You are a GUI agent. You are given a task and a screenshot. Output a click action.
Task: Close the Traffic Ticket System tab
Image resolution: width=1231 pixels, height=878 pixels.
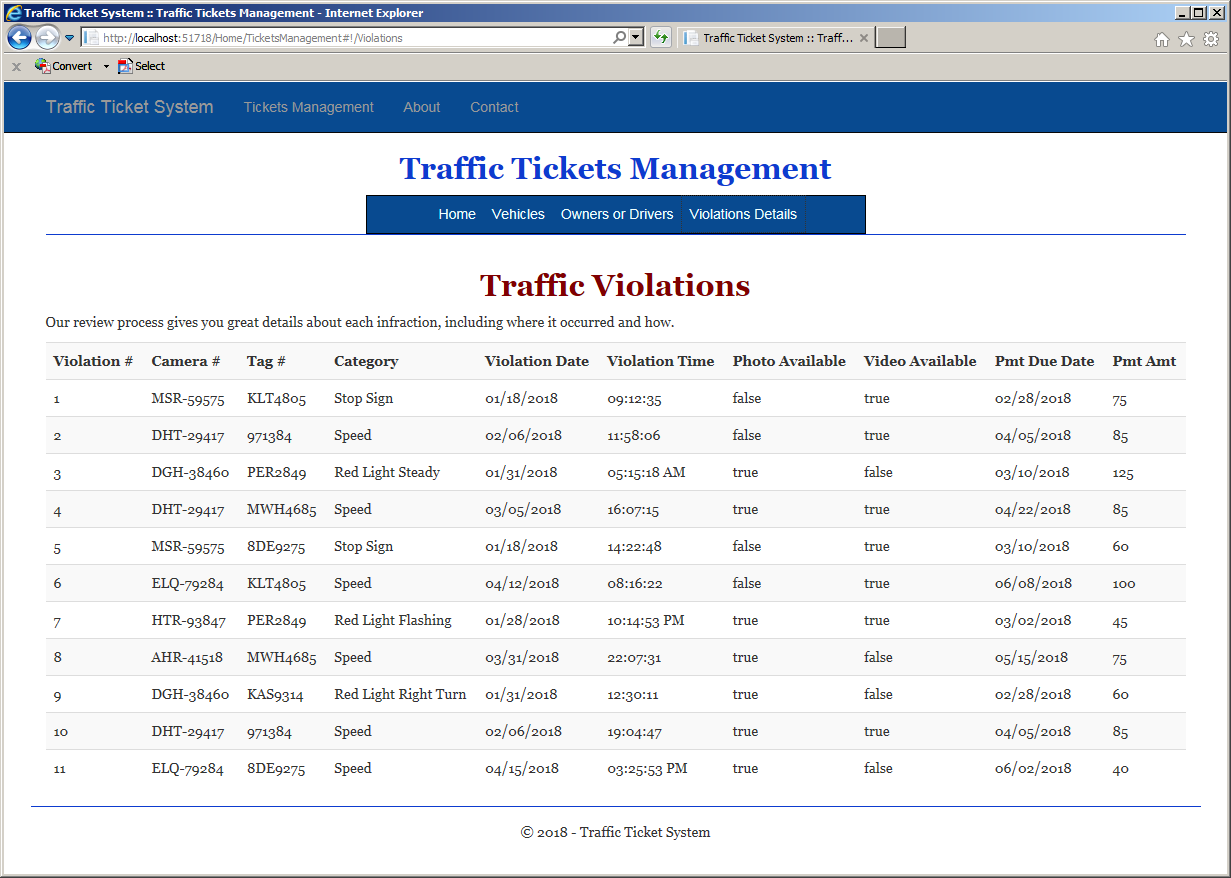[x=864, y=38]
